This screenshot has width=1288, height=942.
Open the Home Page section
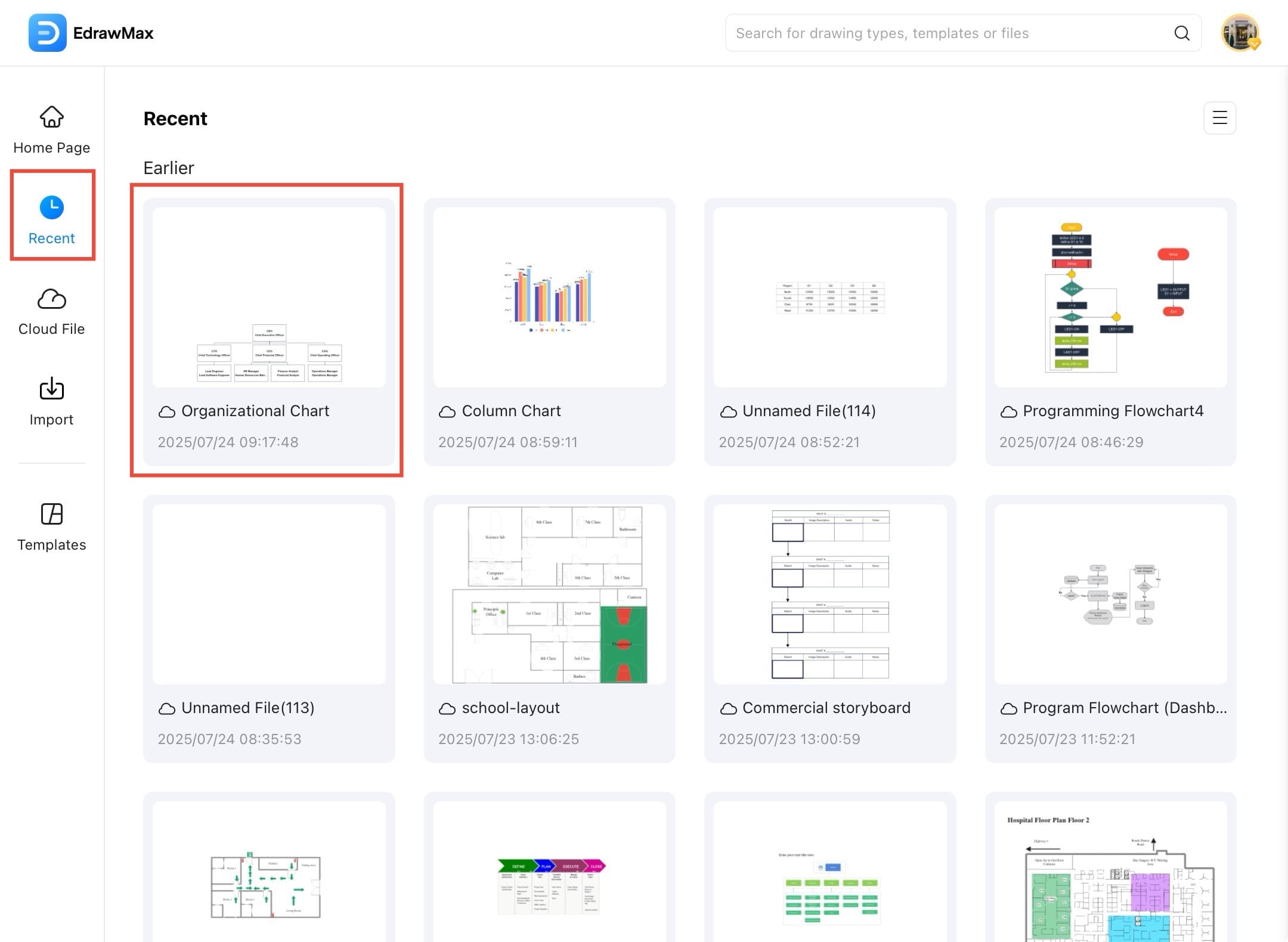[x=52, y=130]
